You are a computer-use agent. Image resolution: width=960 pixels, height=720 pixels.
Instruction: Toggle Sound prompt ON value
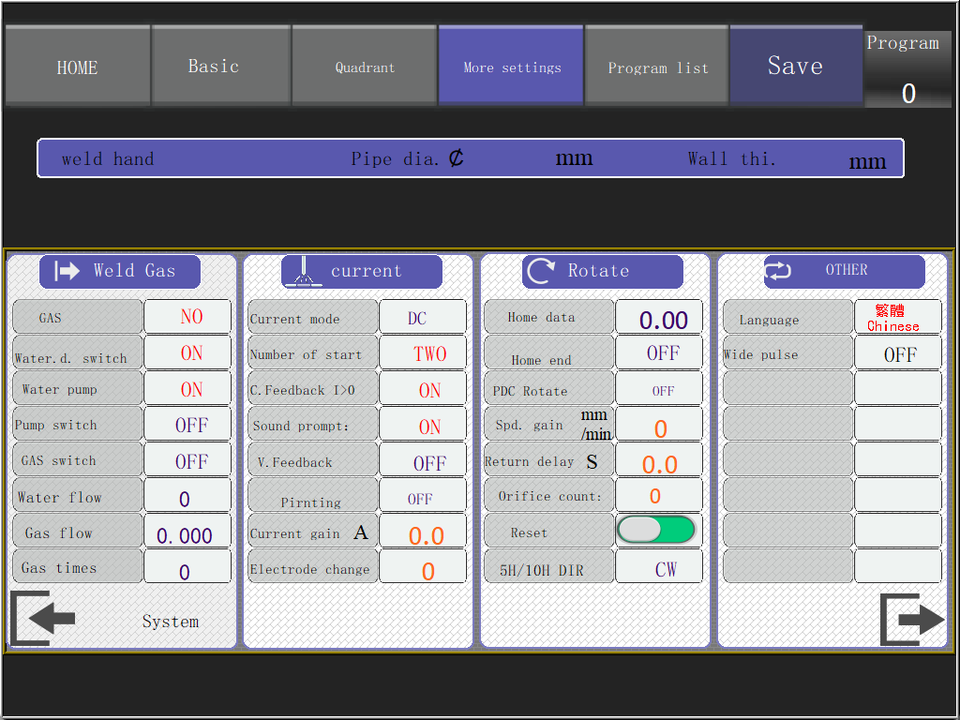tap(423, 426)
